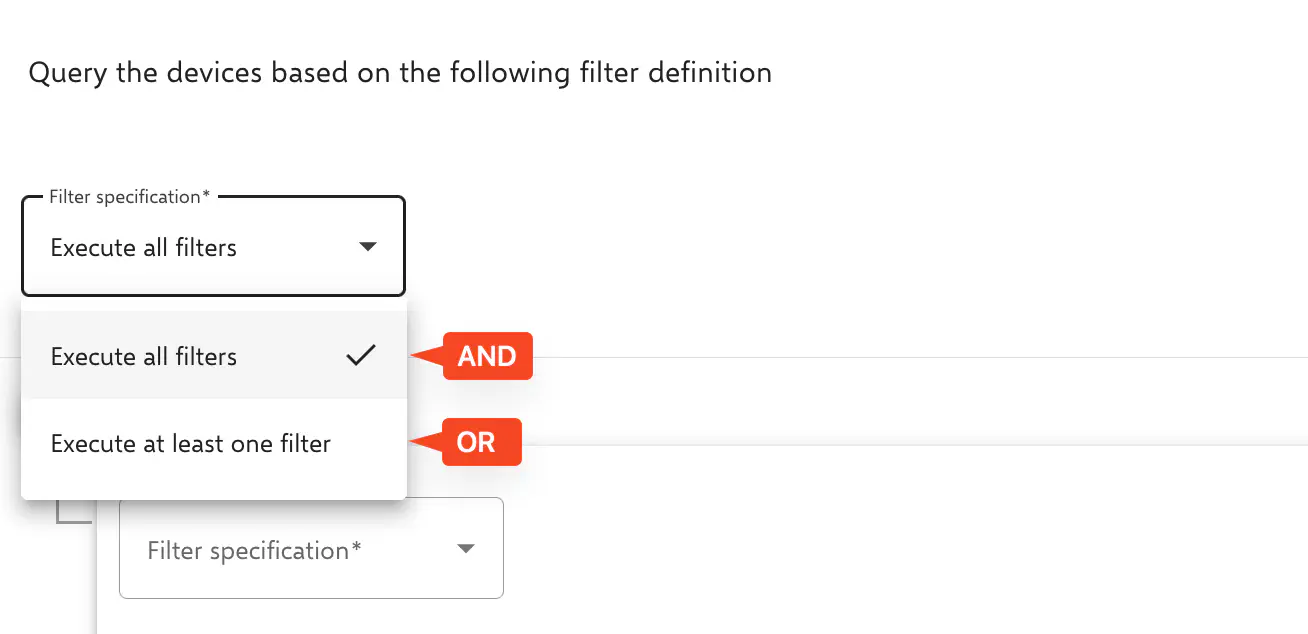Click the red AND badge

pyautogui.click(x=488, y=356)
